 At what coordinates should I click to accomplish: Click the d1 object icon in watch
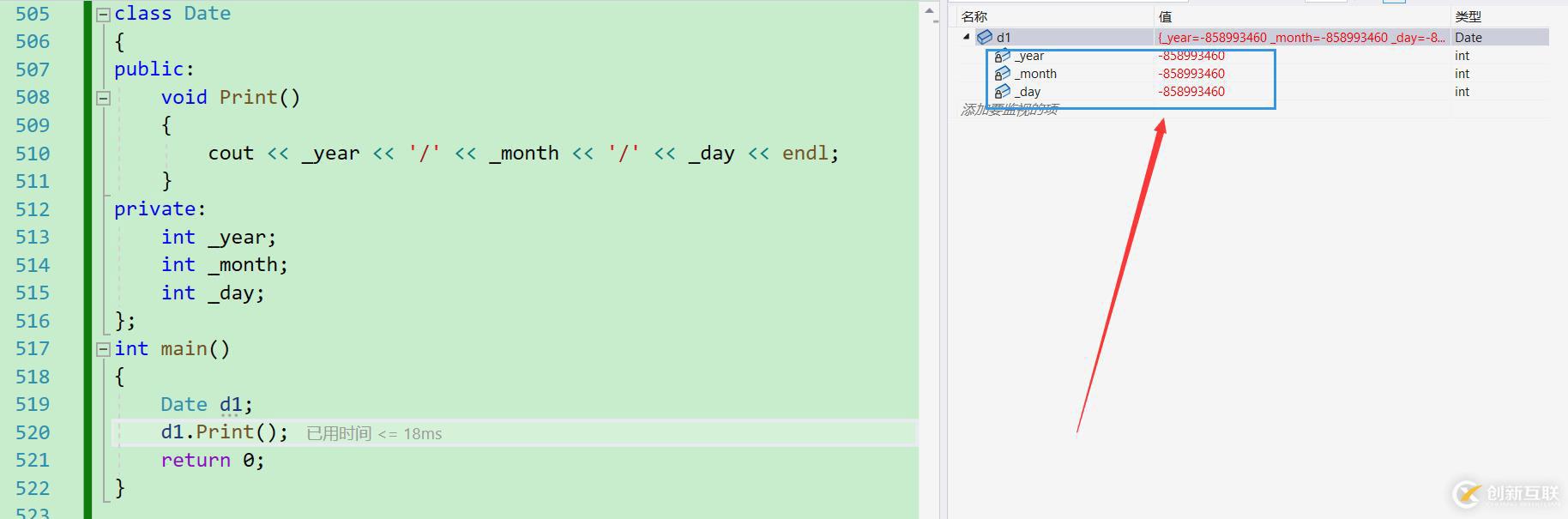point(985,37)
